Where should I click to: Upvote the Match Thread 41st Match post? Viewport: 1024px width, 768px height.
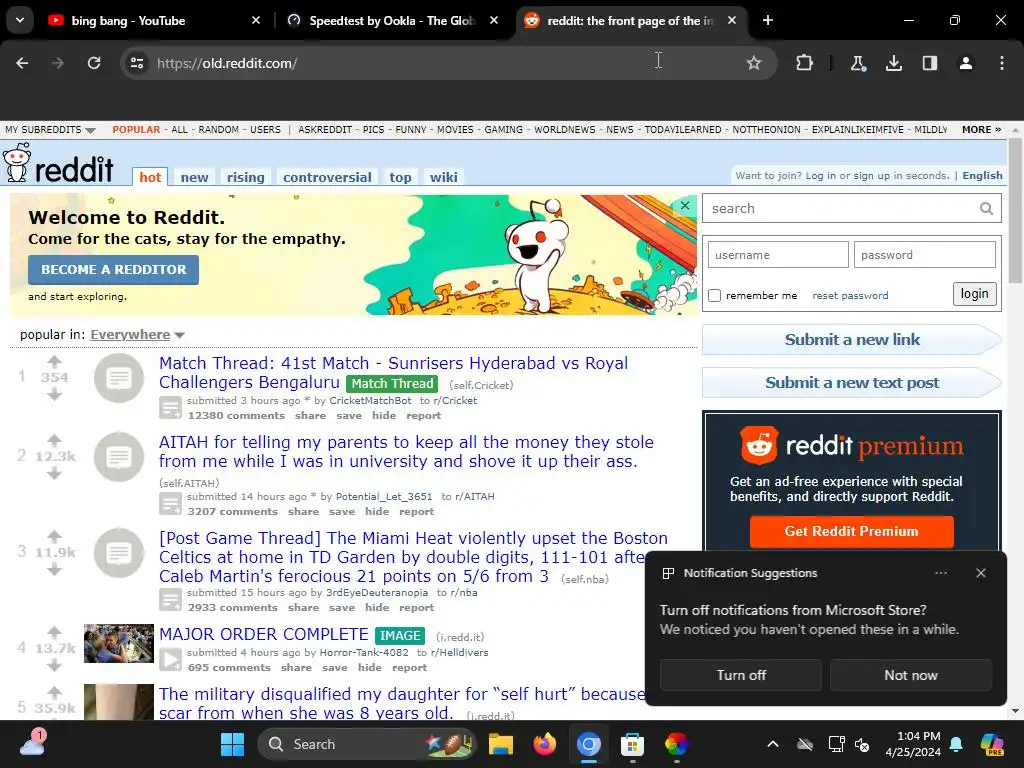pyautogui.click(x=54, y=360)
